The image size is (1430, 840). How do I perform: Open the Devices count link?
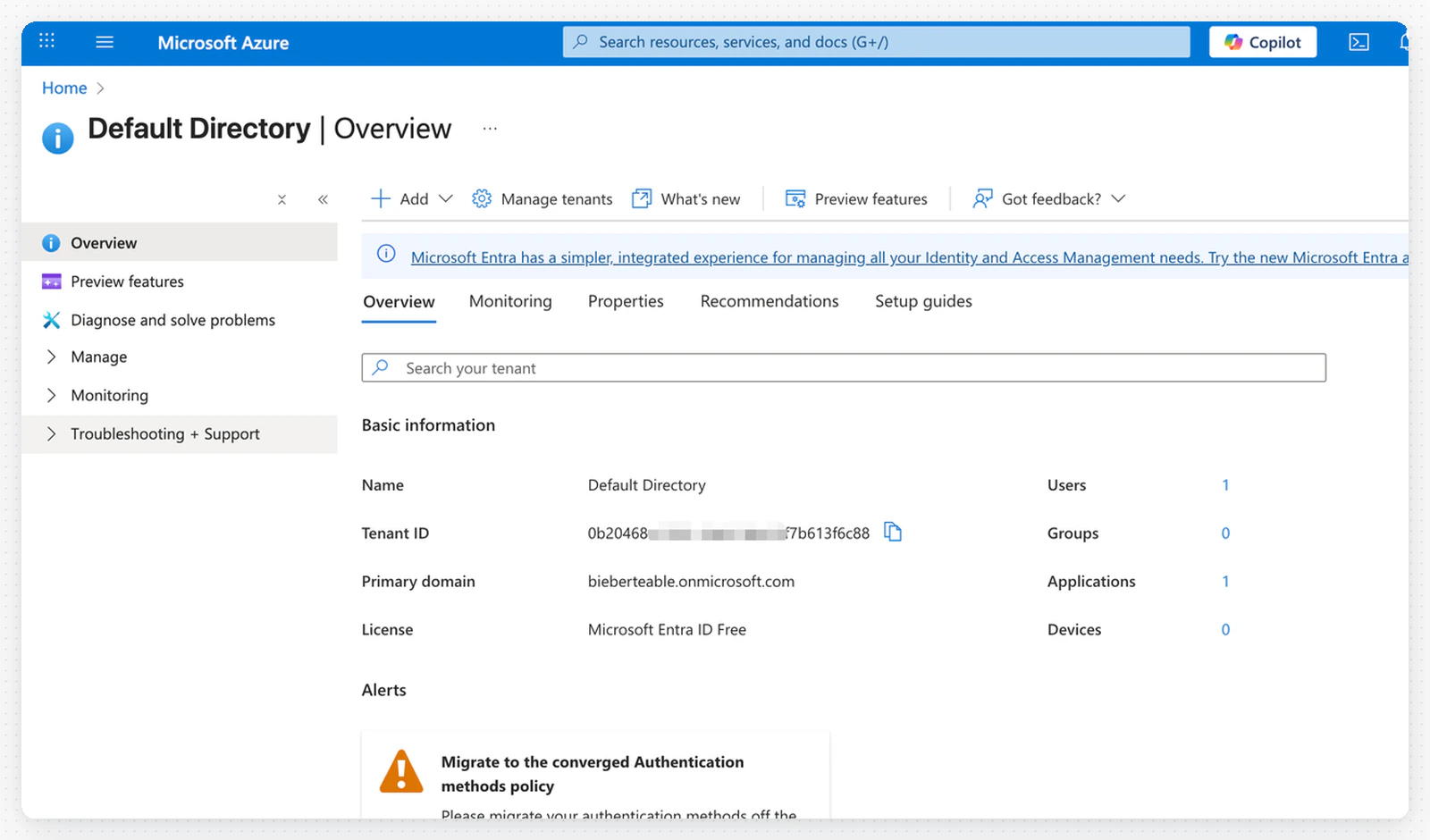[1225, 630]
